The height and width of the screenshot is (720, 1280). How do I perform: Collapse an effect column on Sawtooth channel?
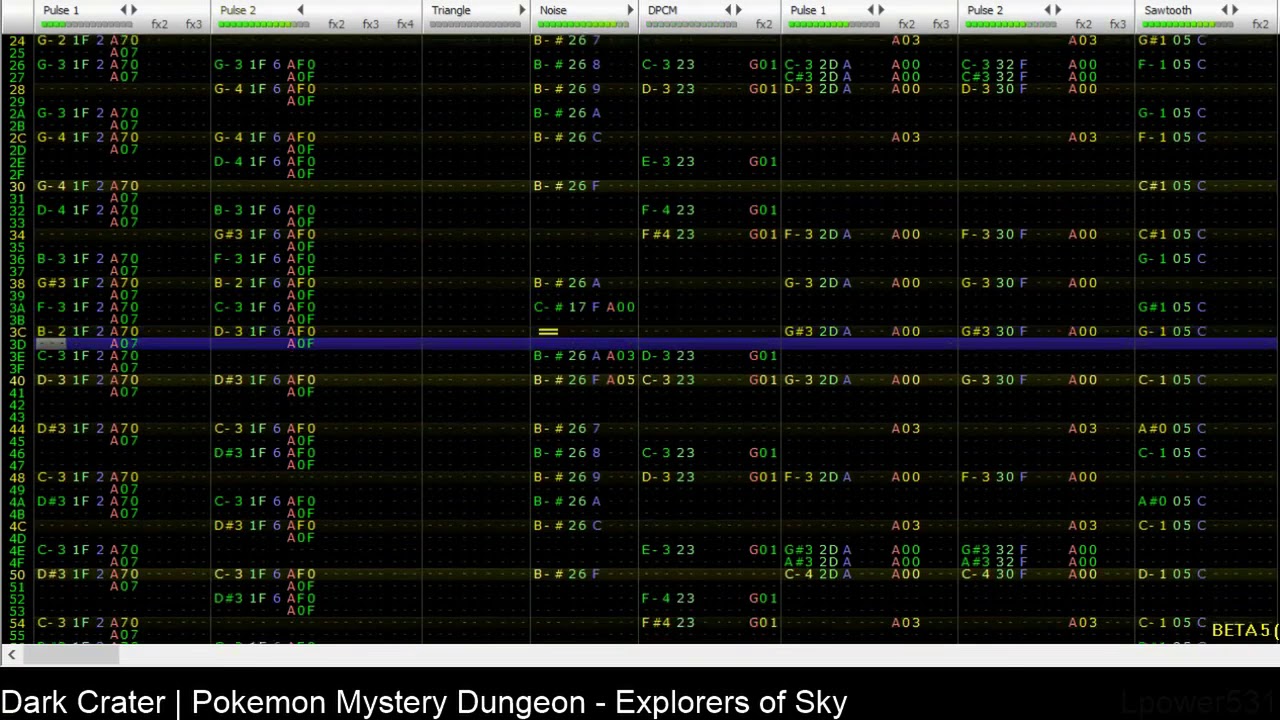click(x=1225, y=10)
